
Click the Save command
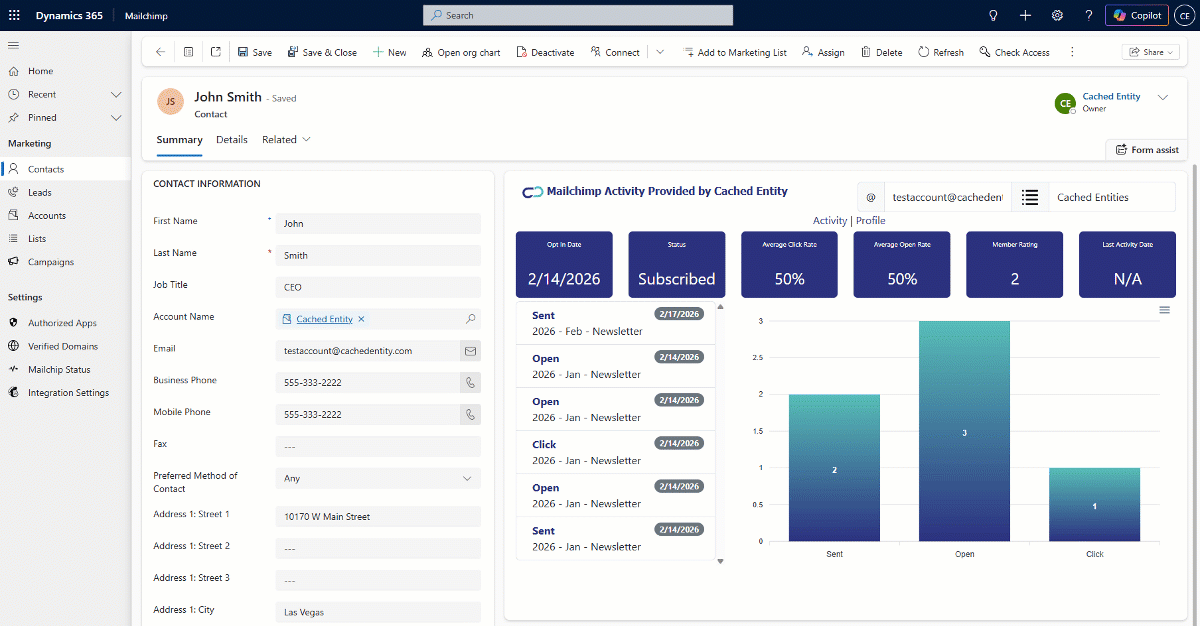tap(254, 52)
